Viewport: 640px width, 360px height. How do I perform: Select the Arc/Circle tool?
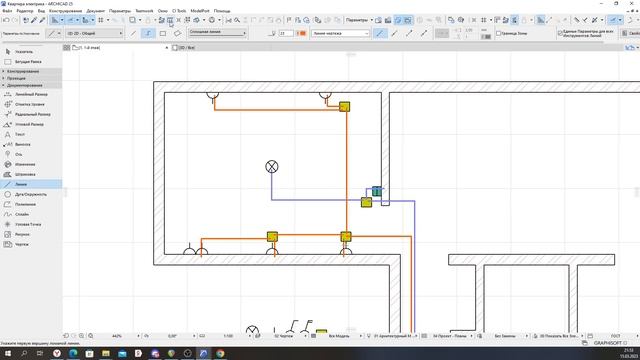[31, 194]
